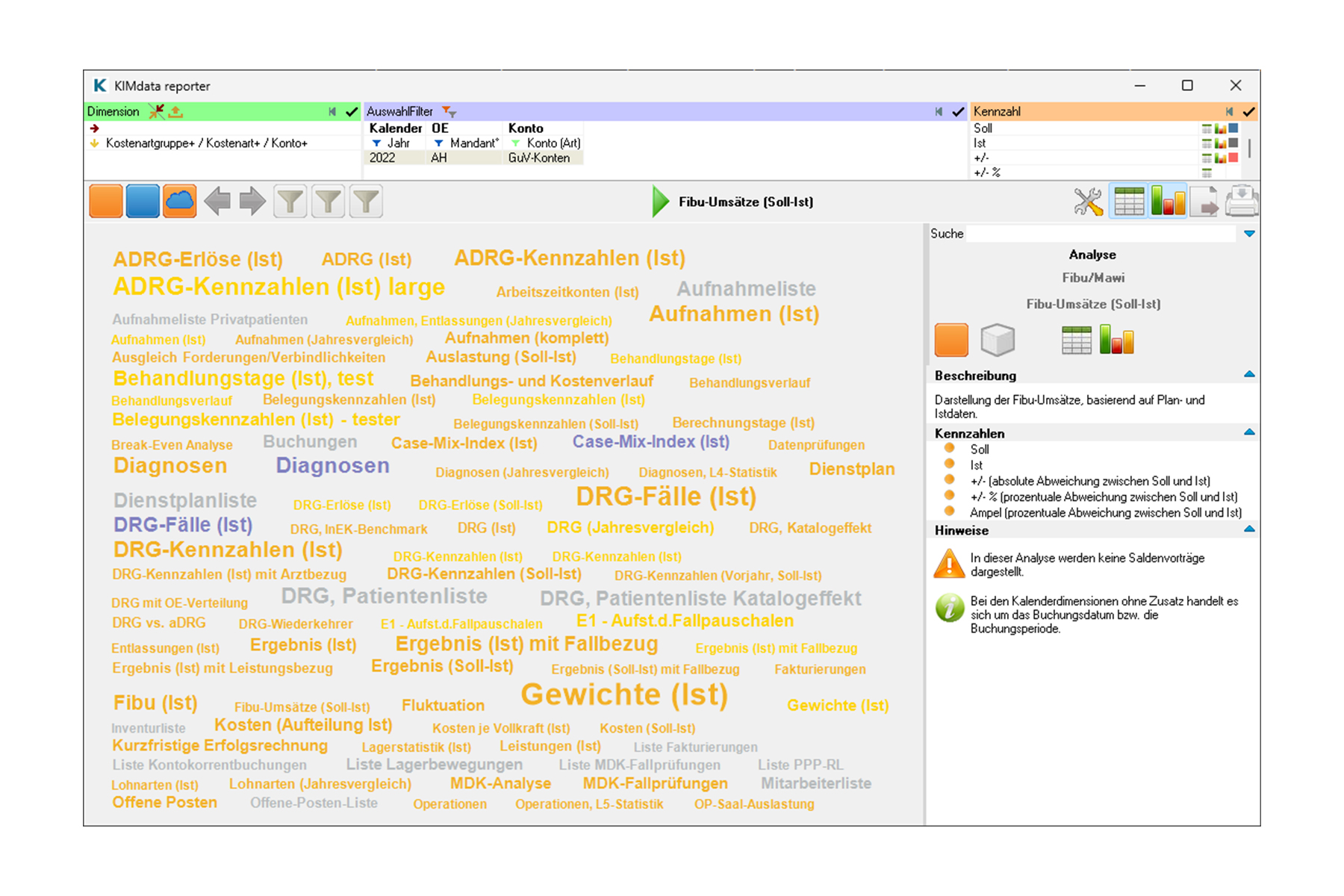Open settings with the wrench and screwdriver icon

pos(1088,202)
